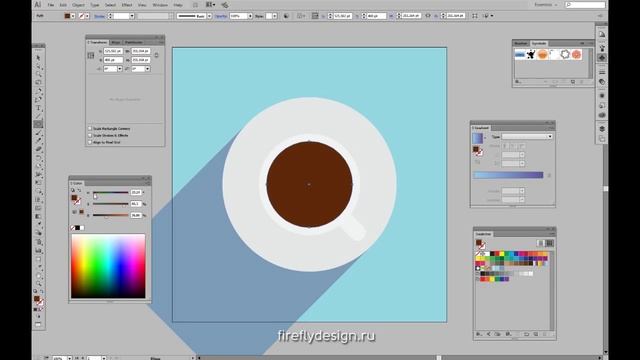The height and width of the screenshot is (360, 640).
Task: Open the Gradient Type dropdown
Action: tap(527, 136)
